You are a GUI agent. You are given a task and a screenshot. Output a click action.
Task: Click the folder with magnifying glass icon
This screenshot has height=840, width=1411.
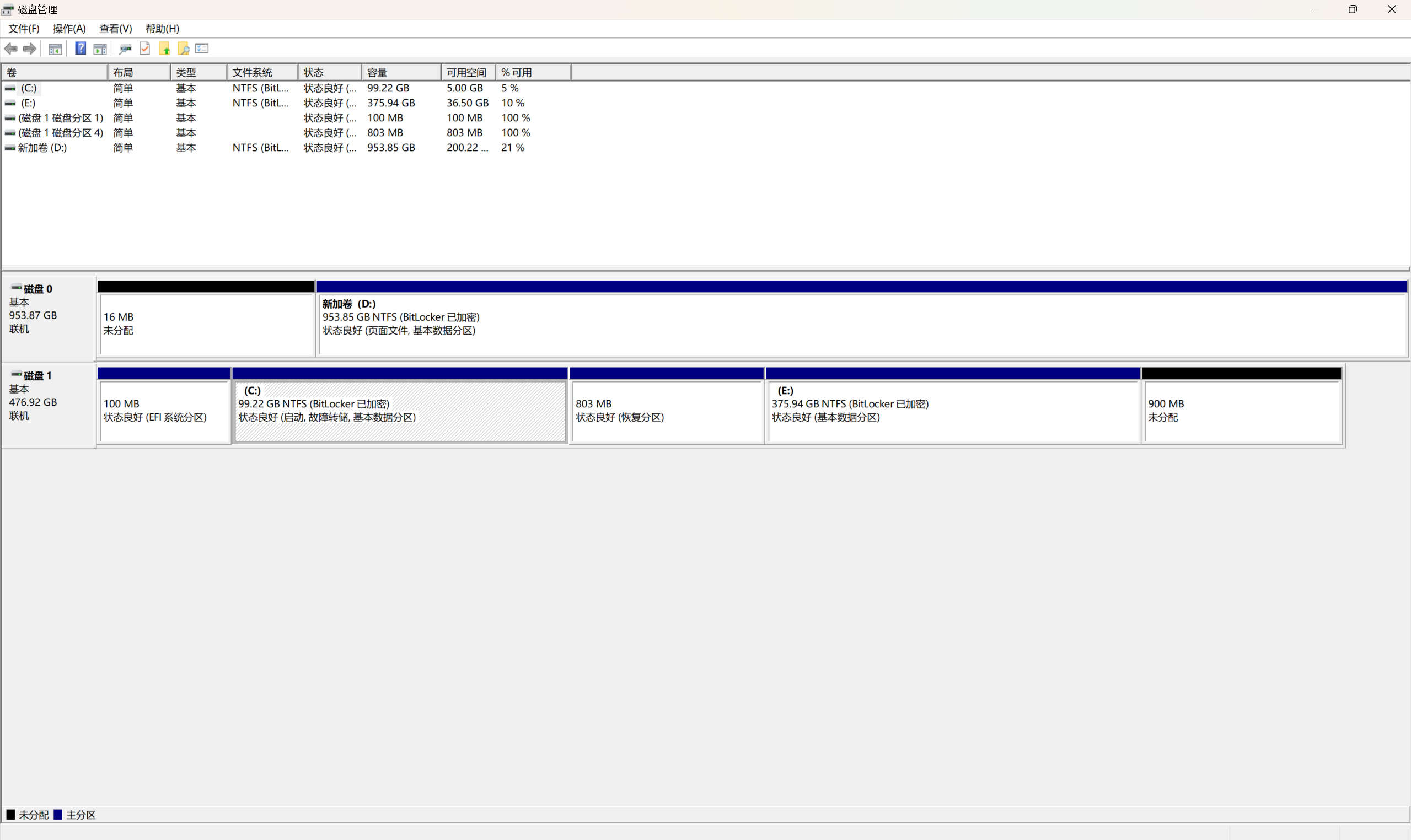184,49
